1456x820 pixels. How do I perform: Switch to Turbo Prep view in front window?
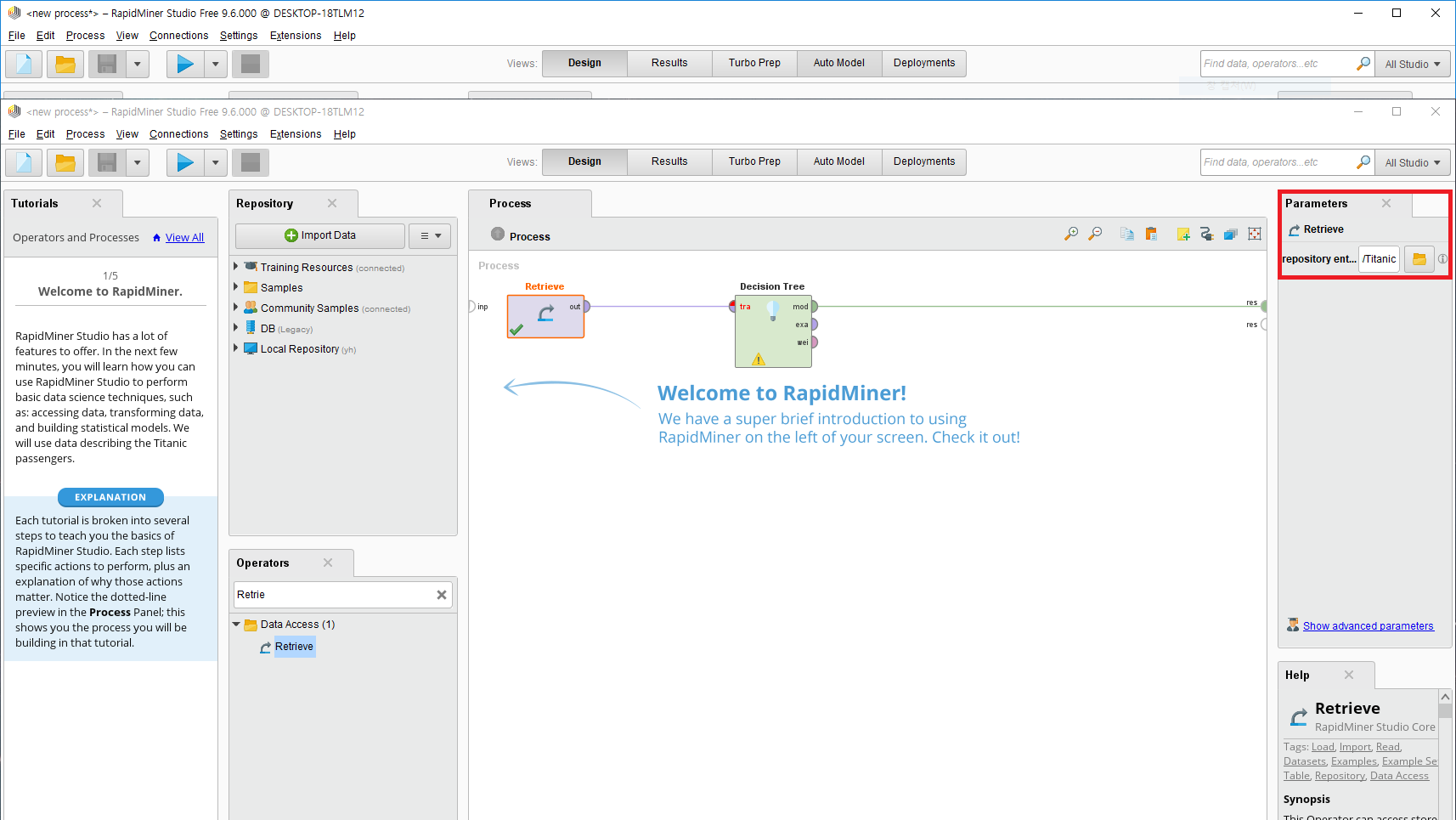754,161
